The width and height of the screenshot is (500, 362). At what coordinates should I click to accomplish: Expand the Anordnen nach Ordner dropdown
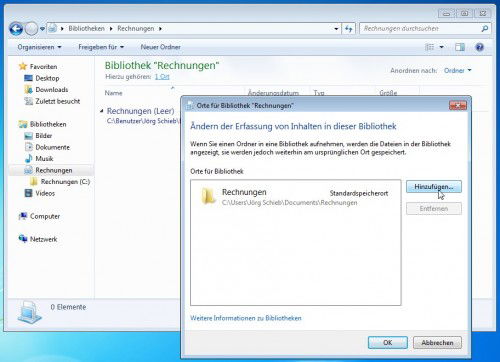457,70
